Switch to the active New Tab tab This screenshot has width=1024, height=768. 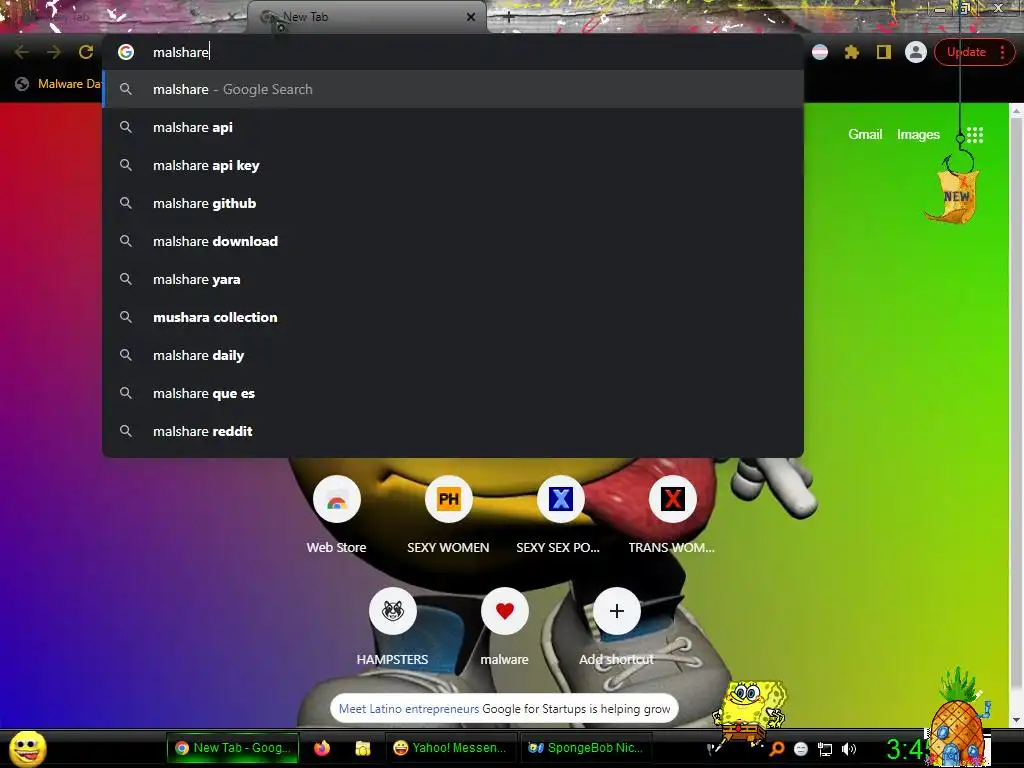367,17
